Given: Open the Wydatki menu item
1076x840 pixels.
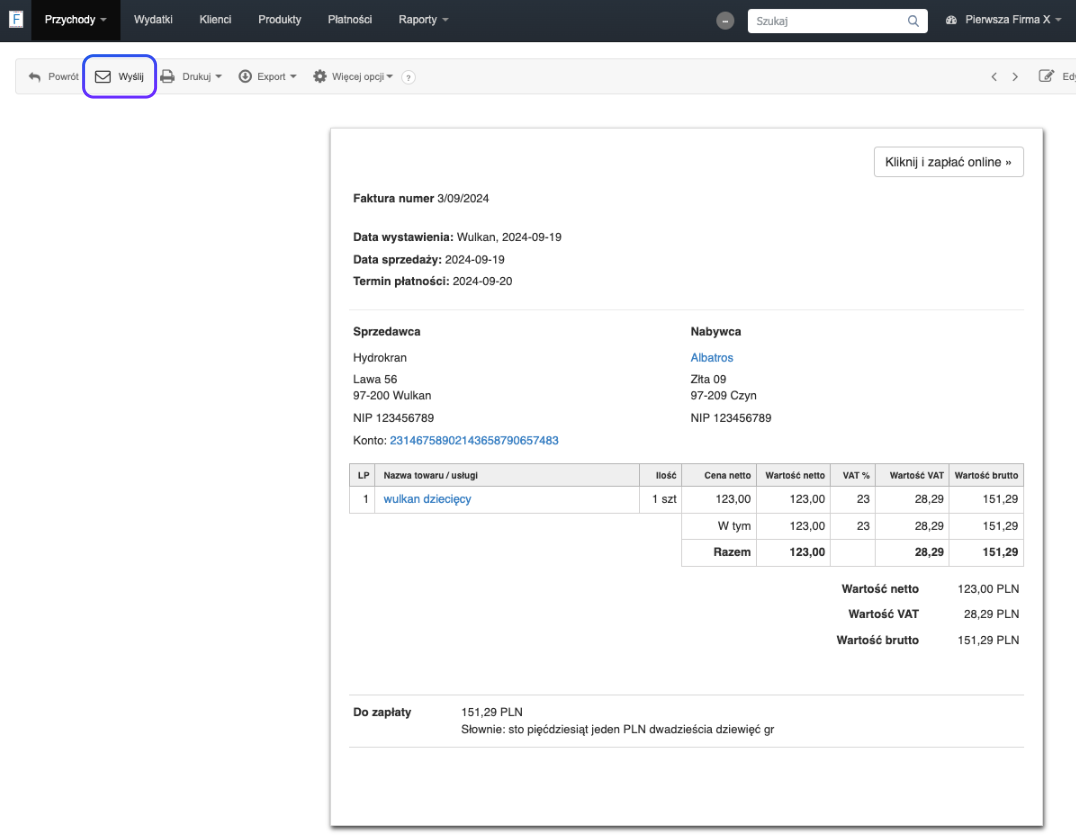Looking at the screenshot, I should [153, 20].
